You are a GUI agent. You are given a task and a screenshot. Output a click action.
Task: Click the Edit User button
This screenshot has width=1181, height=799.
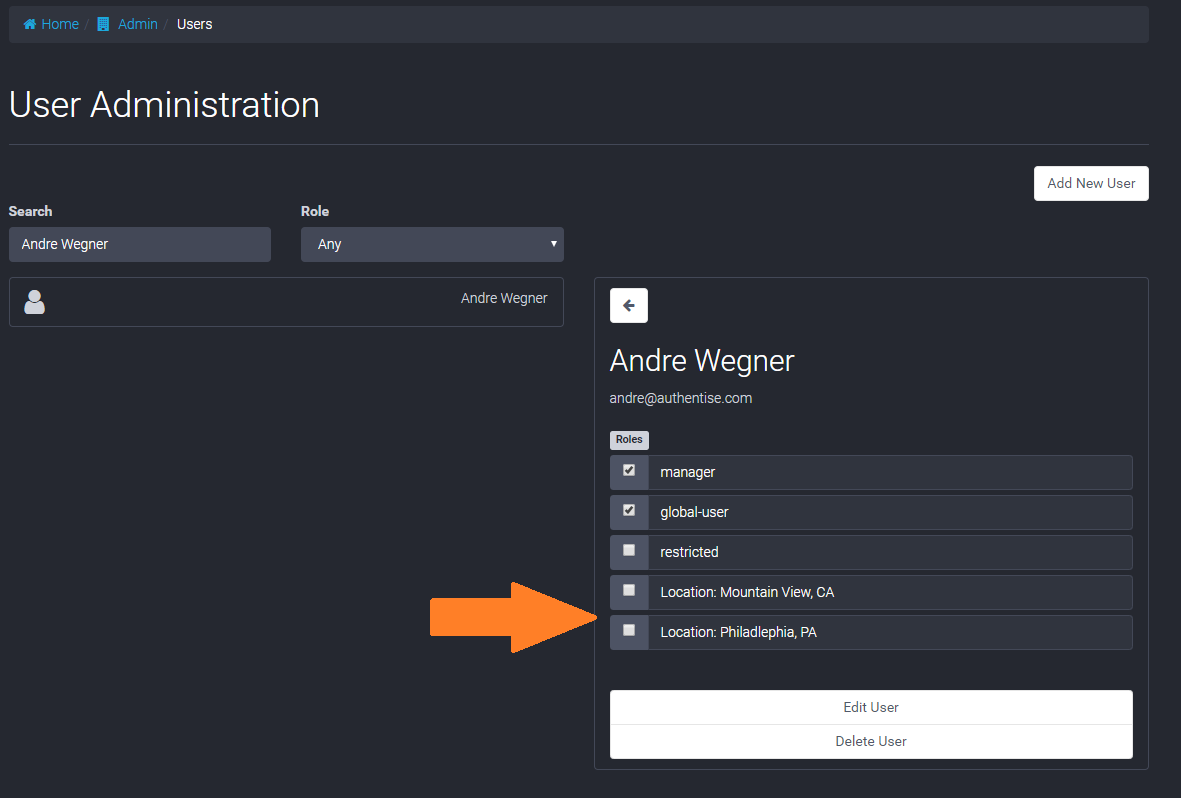pyautogui.click(x=871, y=707)
